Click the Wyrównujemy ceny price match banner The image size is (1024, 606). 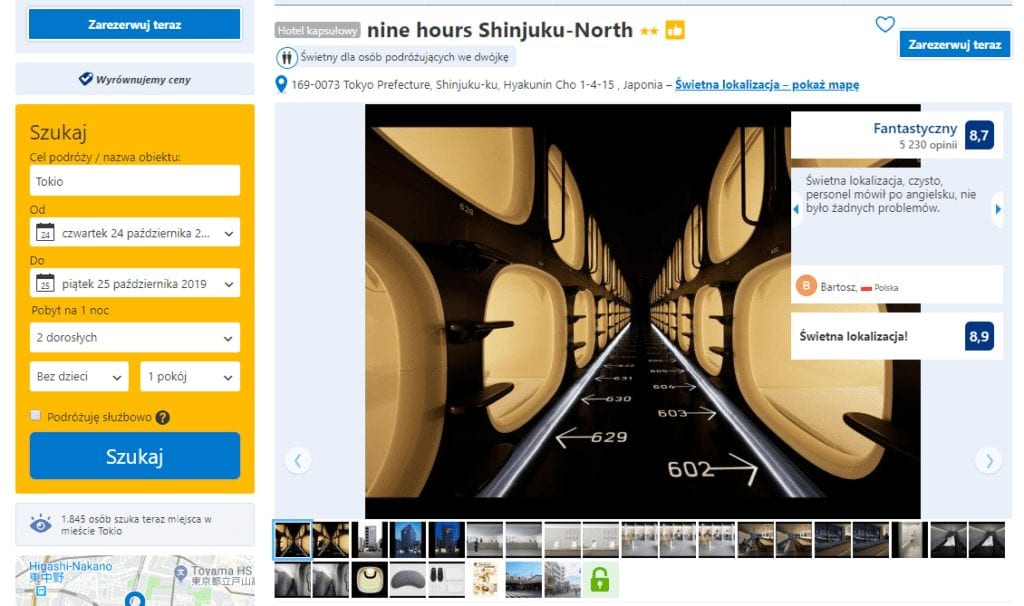(135, 79)
